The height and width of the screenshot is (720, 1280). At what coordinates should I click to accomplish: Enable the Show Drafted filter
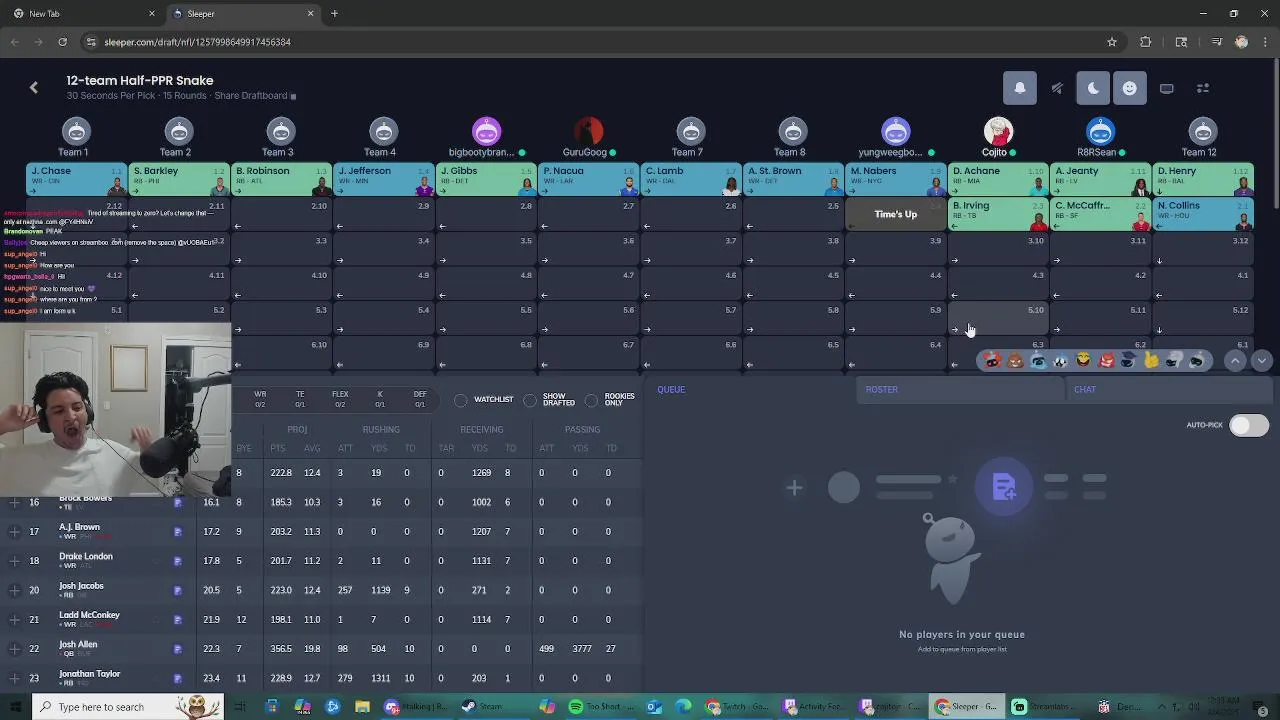pyautogui.click(x=549, y=400)
